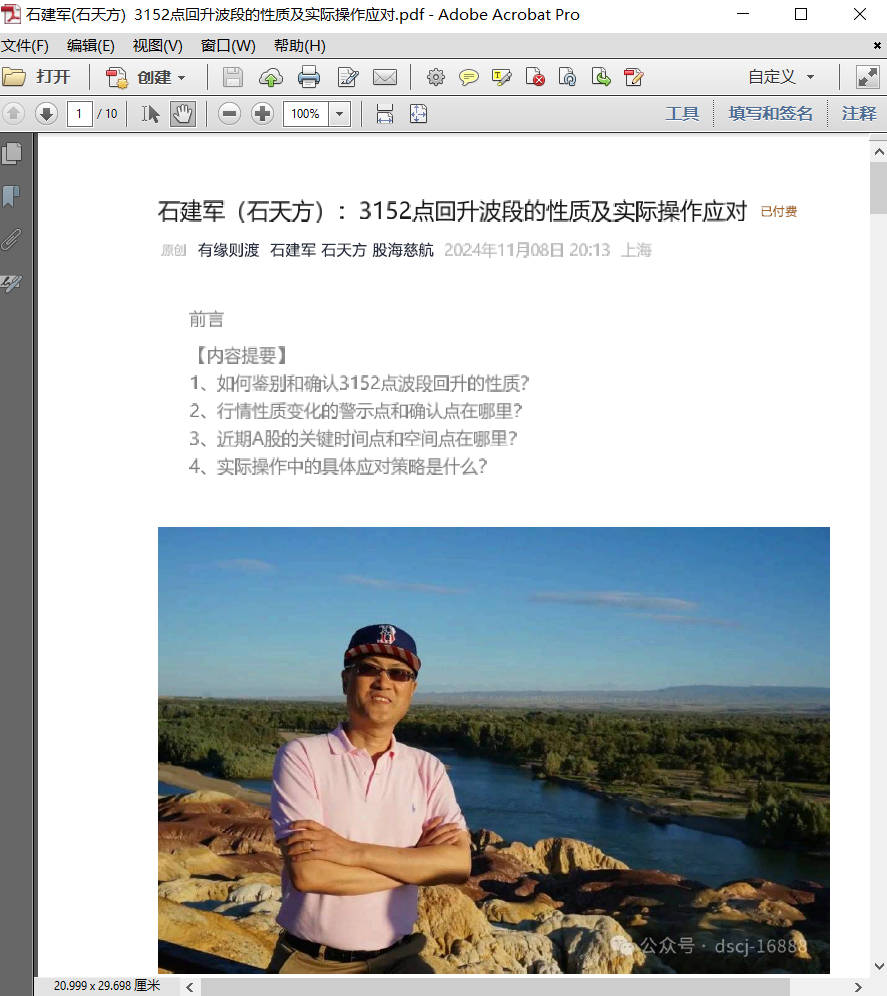Click horizontal scrollbar left arrow
887x996 pixels.
[x=190, y=986]
